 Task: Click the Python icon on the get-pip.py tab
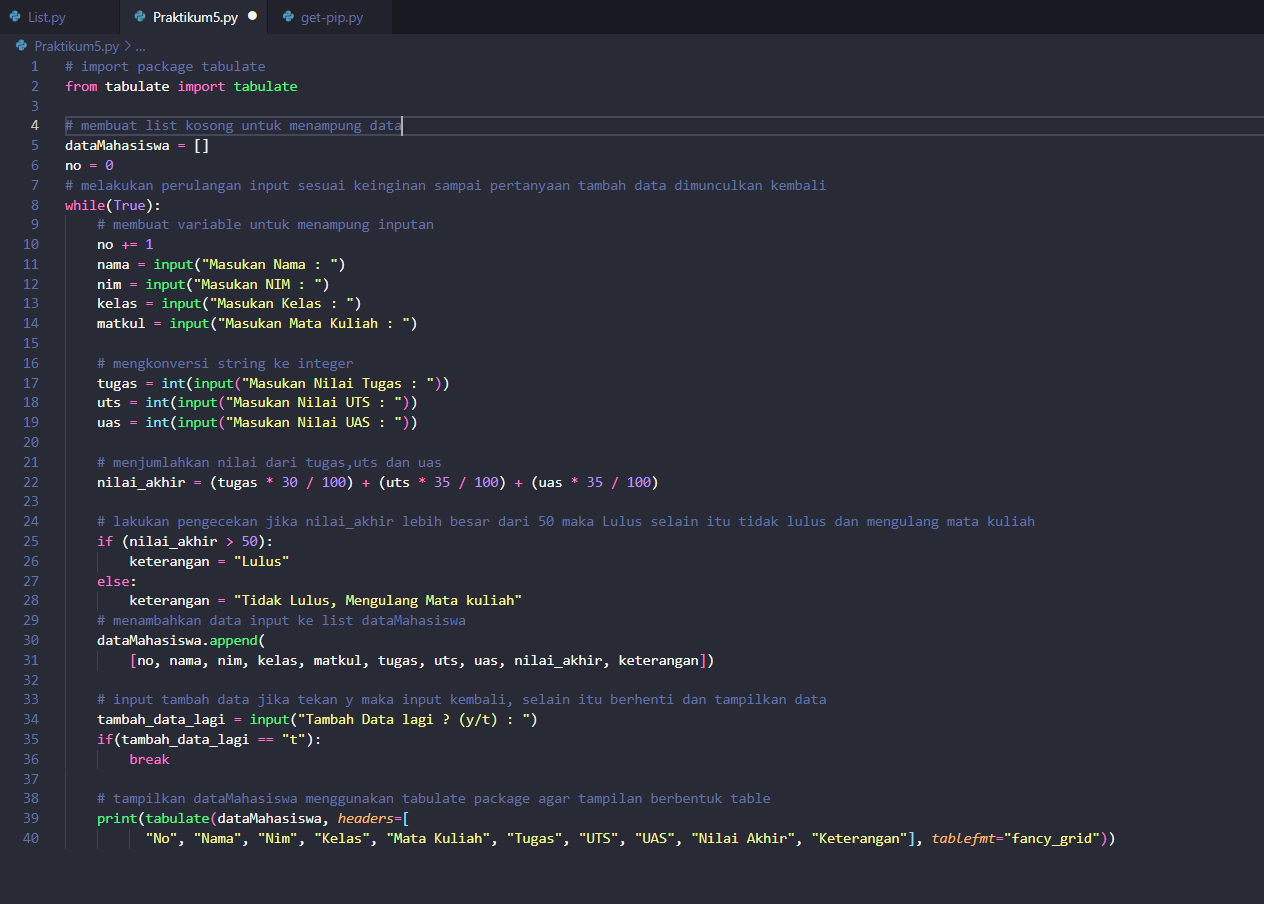coord(289,17)
